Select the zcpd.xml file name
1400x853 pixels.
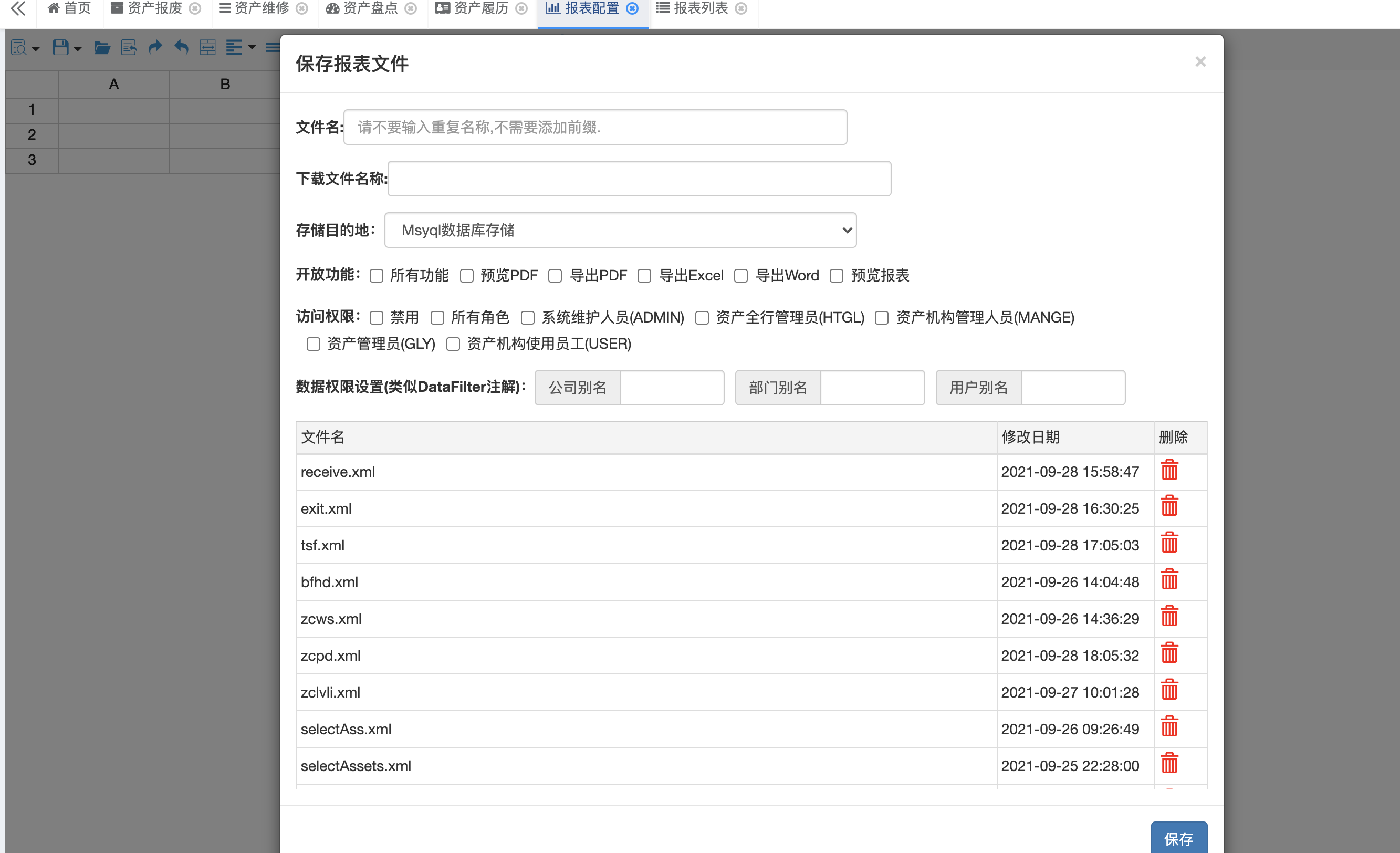pyautogui.click(x=331, y=656)
